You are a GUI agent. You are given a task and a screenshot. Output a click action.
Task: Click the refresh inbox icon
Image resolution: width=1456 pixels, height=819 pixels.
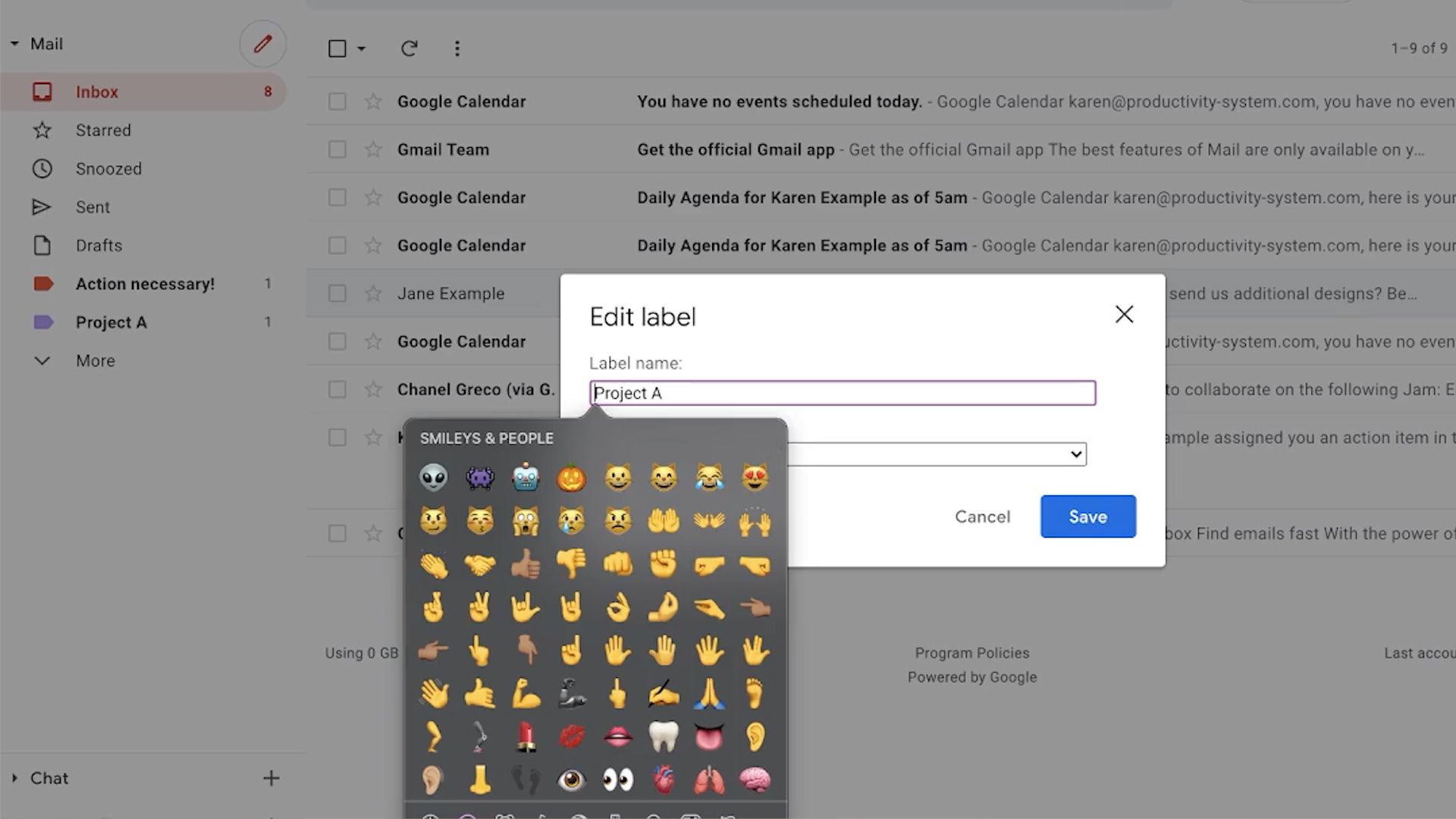tap(409, 49)
